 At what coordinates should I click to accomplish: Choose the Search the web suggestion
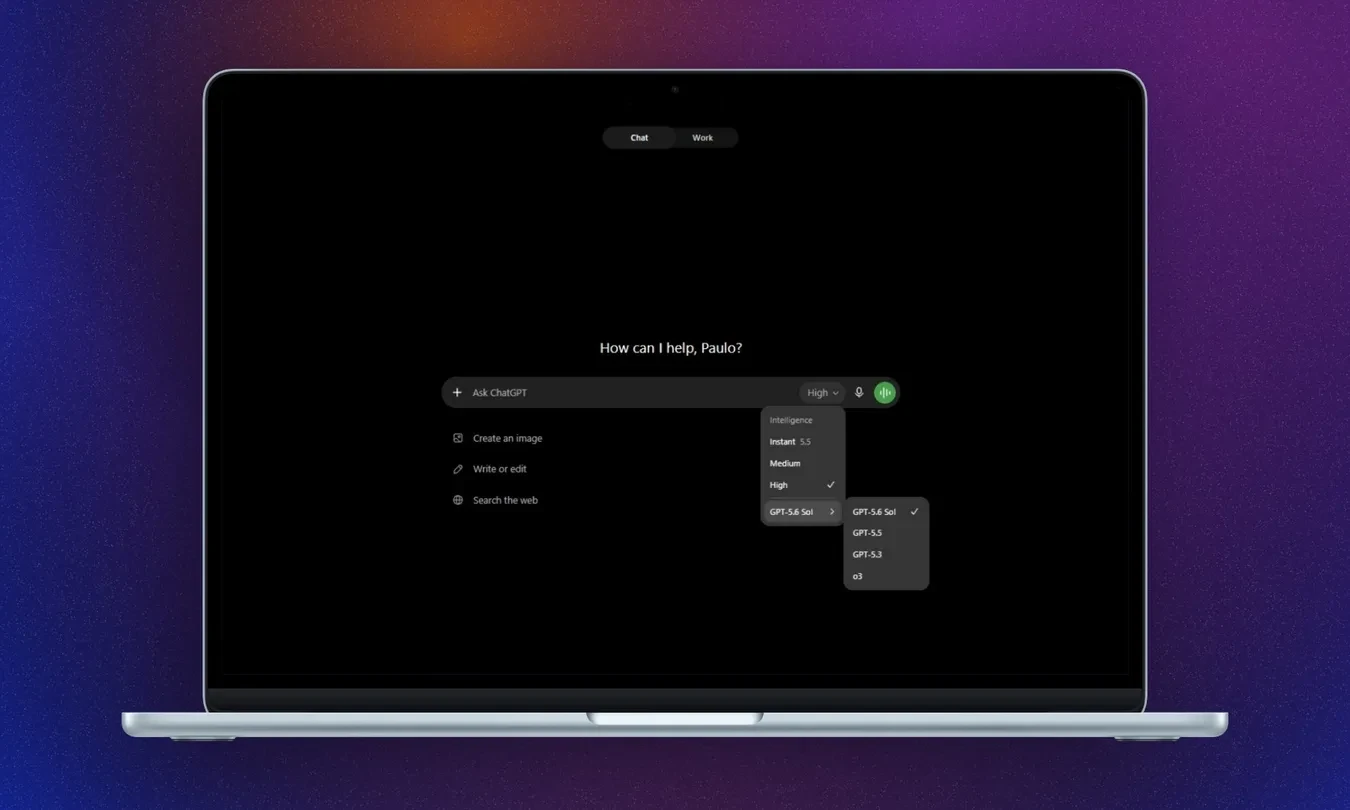point(496,500)
